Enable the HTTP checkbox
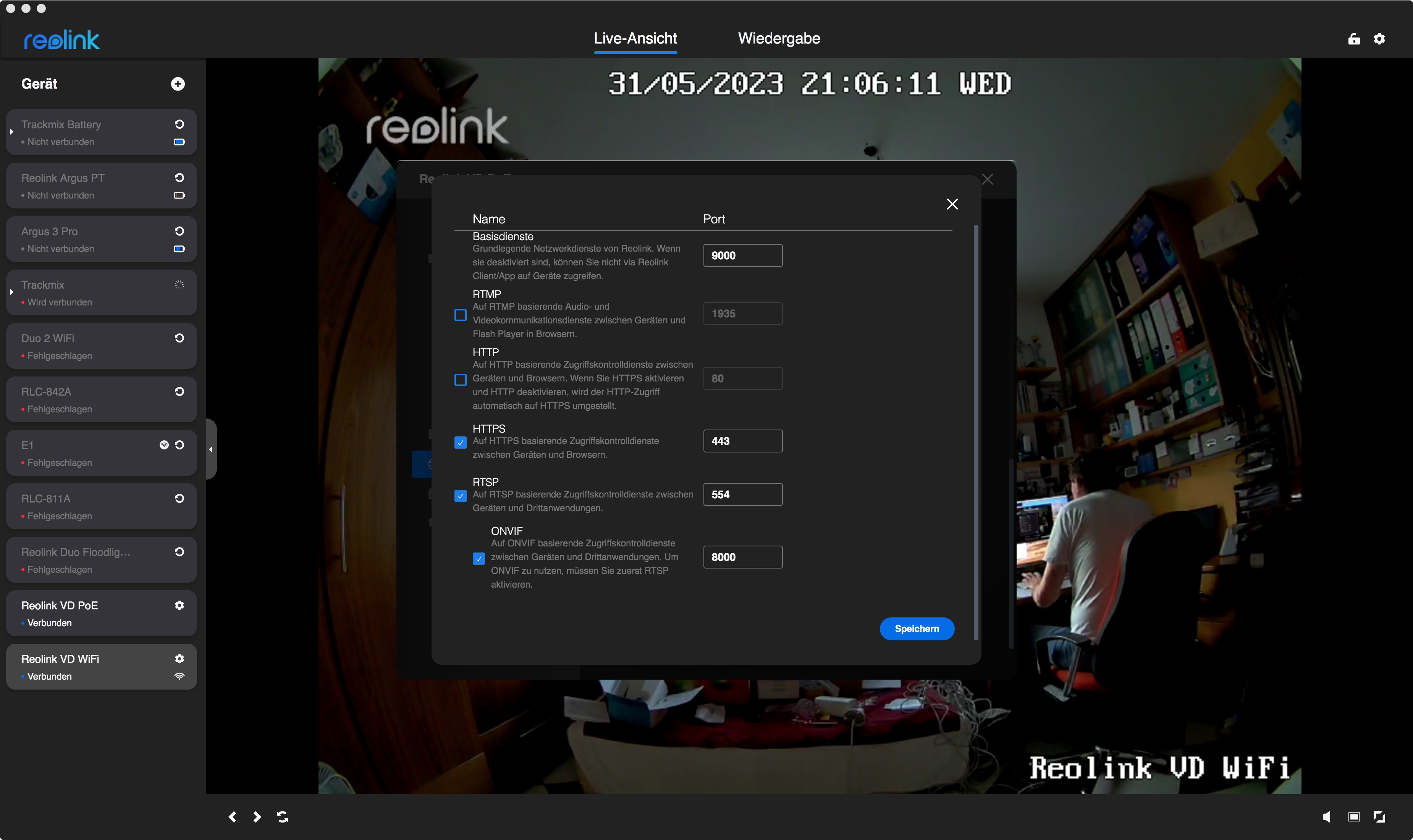This screenshot has height=840, width=1413. (x=460, y=379)
